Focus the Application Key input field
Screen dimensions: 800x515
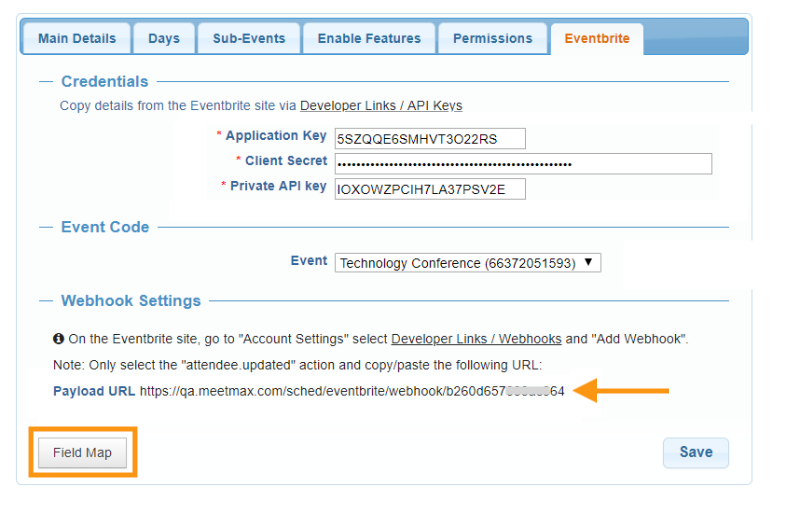point(430,138)
